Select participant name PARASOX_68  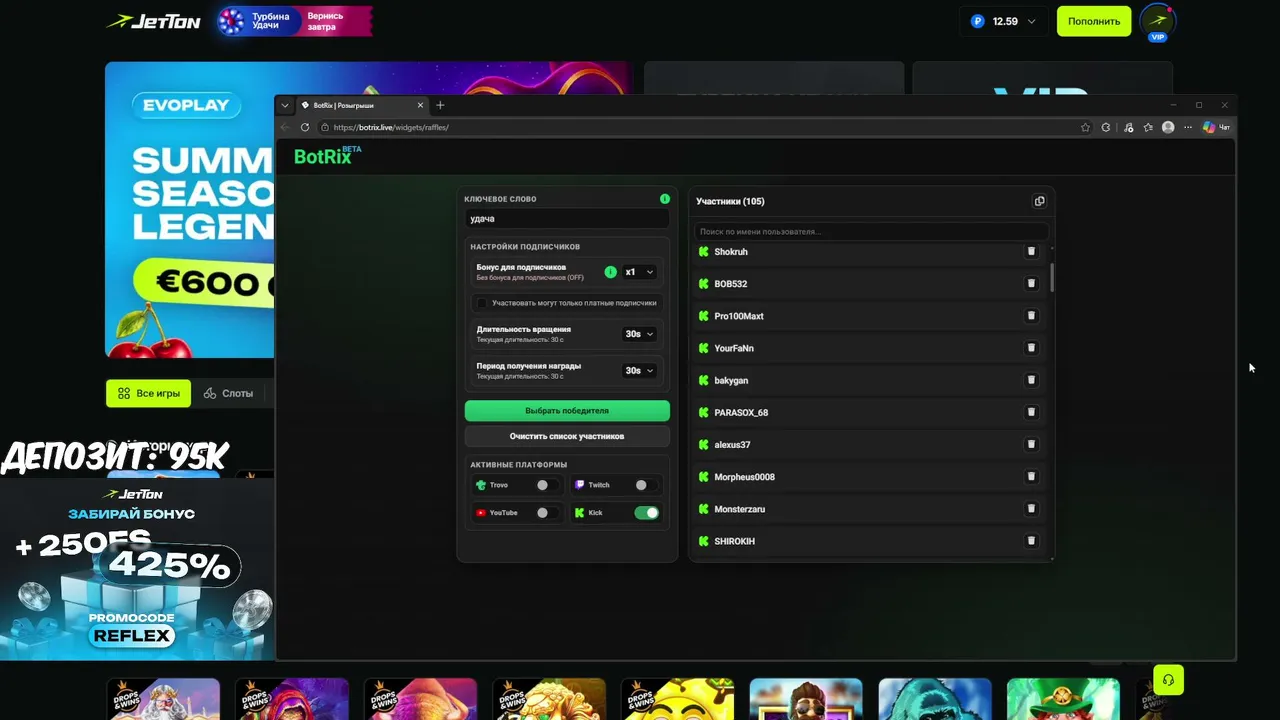[741, 412]
